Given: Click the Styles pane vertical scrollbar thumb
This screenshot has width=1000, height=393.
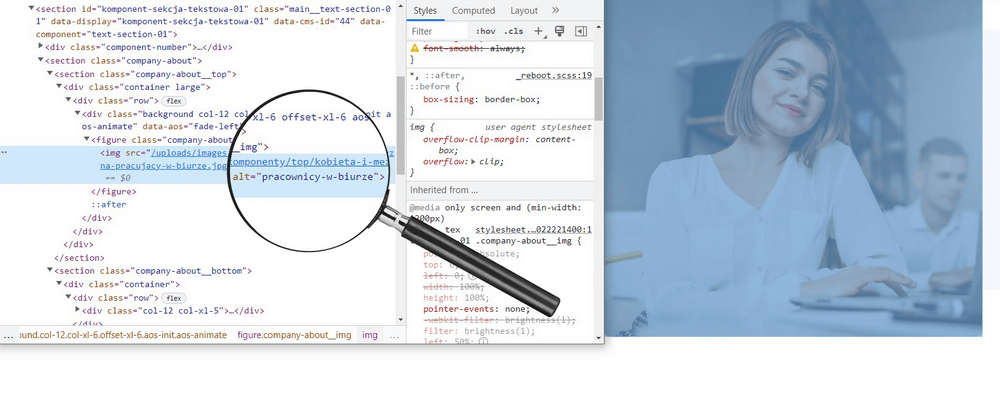Looking at the screenshot, I should (x=598, y=99).
